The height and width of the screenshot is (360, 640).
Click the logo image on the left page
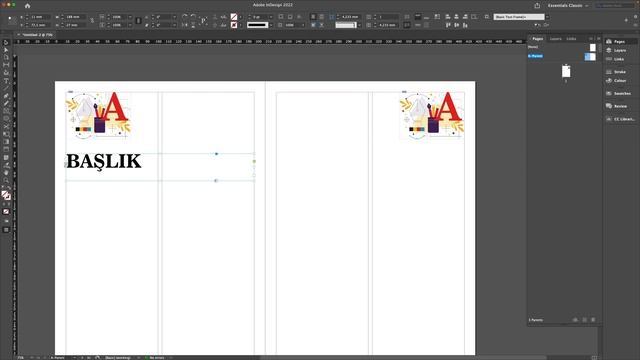98,116
